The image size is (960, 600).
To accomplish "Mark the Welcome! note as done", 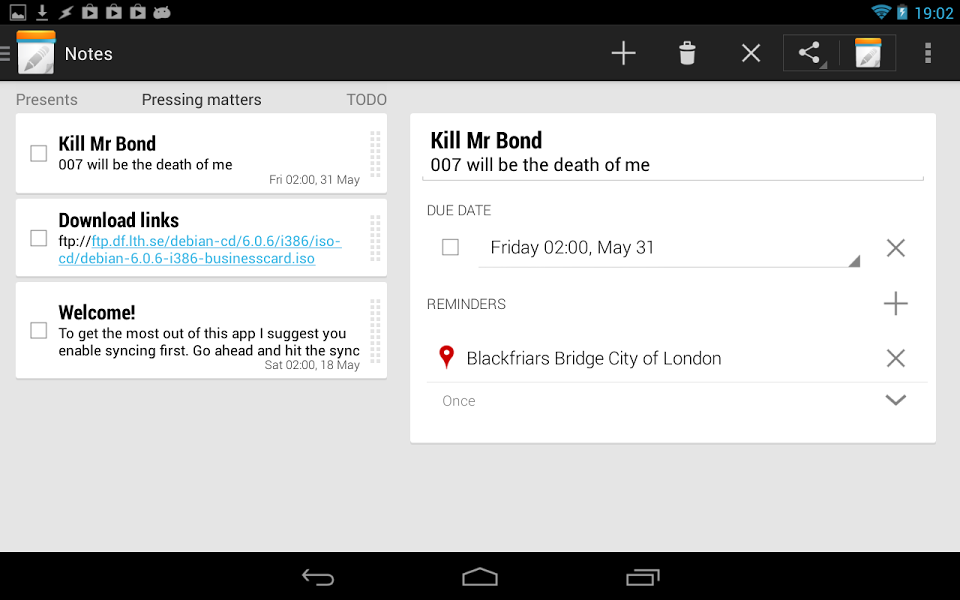I will click(39, 330).
